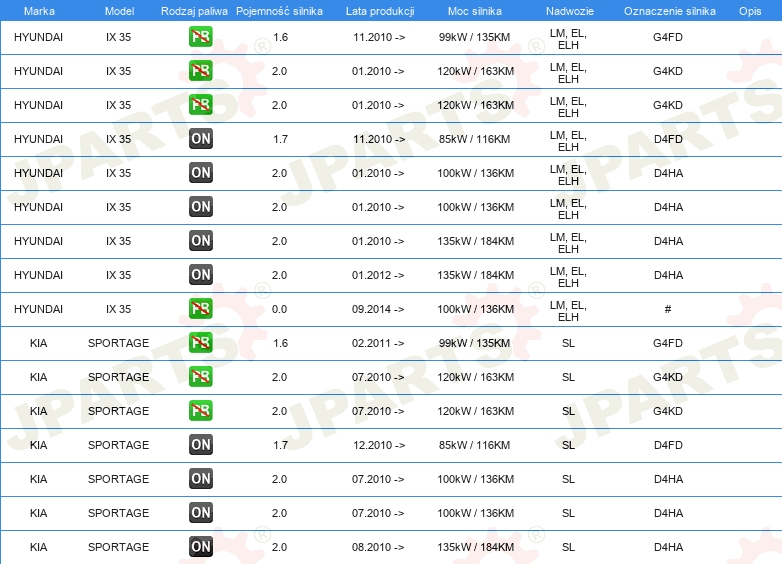The width and height of the screenshot is (782, 564).
Task: Click the PB fuel icon for Kia Sportage 1.6
Action: [x=200, y=343]
